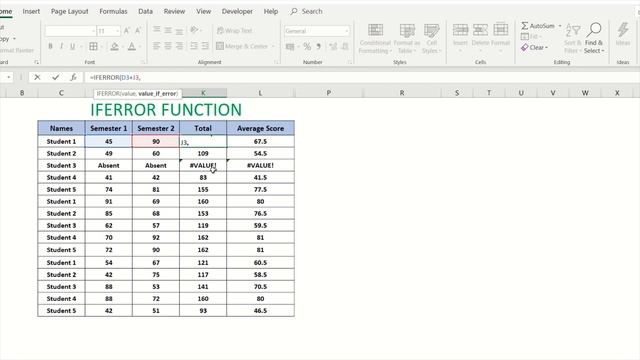Apply Percent Style
The image size is (640, 360).
point(307,47)
